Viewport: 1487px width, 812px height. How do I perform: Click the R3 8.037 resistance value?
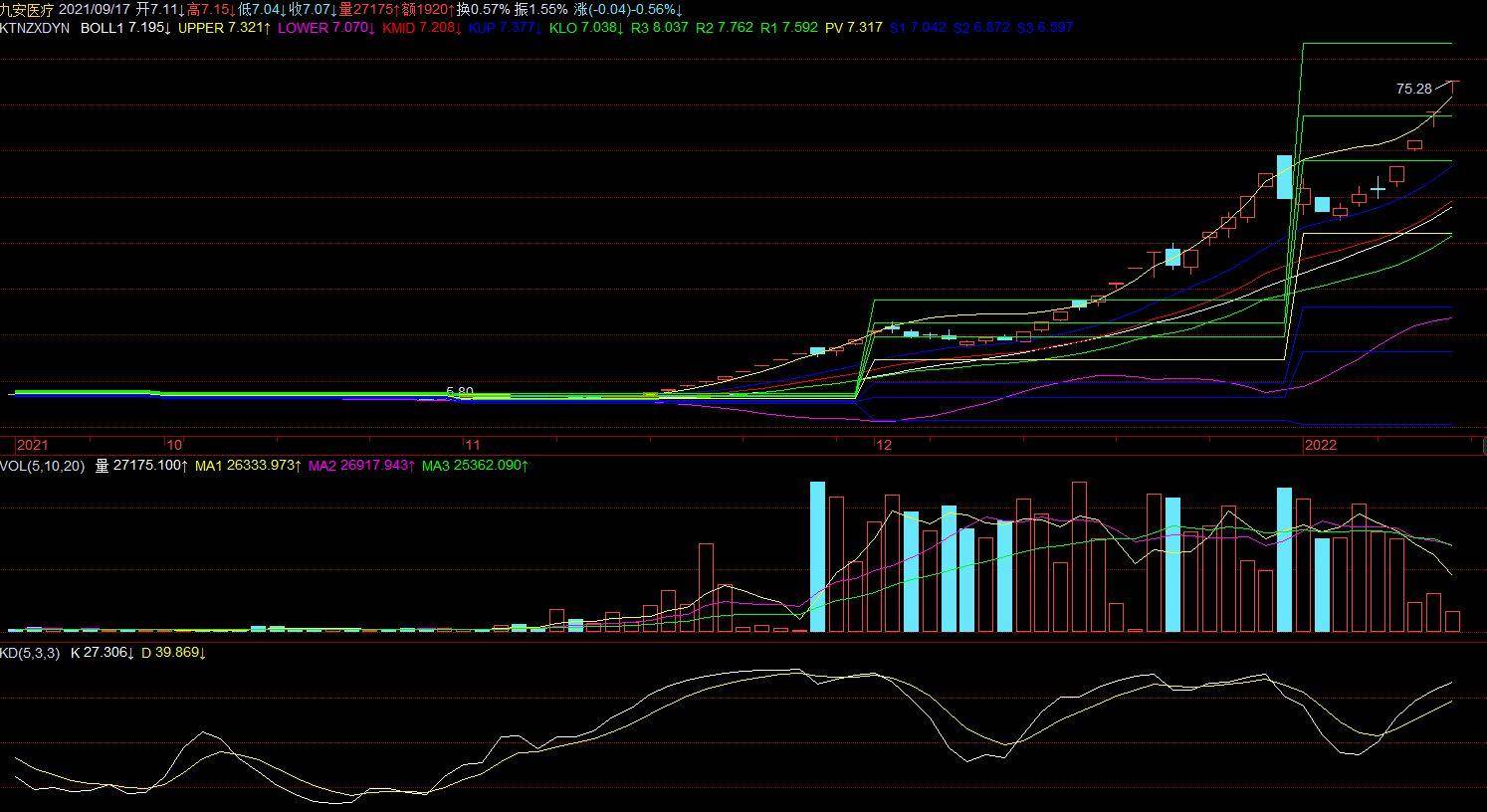[x=659, y=28]
